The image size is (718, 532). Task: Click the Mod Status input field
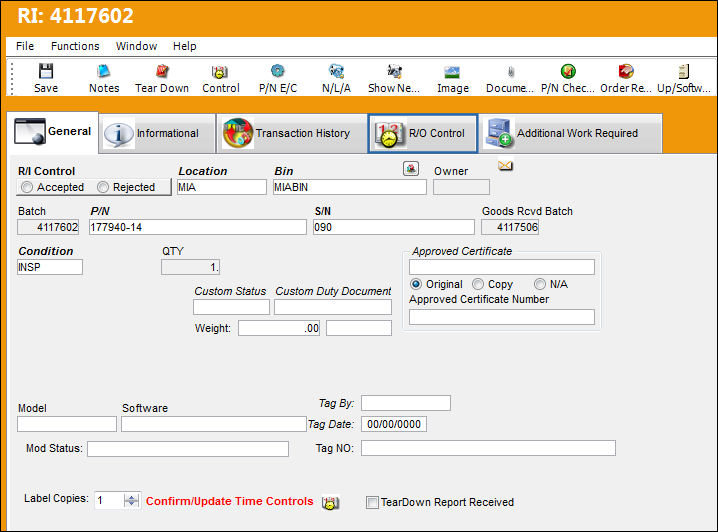[x=188, y=449]
